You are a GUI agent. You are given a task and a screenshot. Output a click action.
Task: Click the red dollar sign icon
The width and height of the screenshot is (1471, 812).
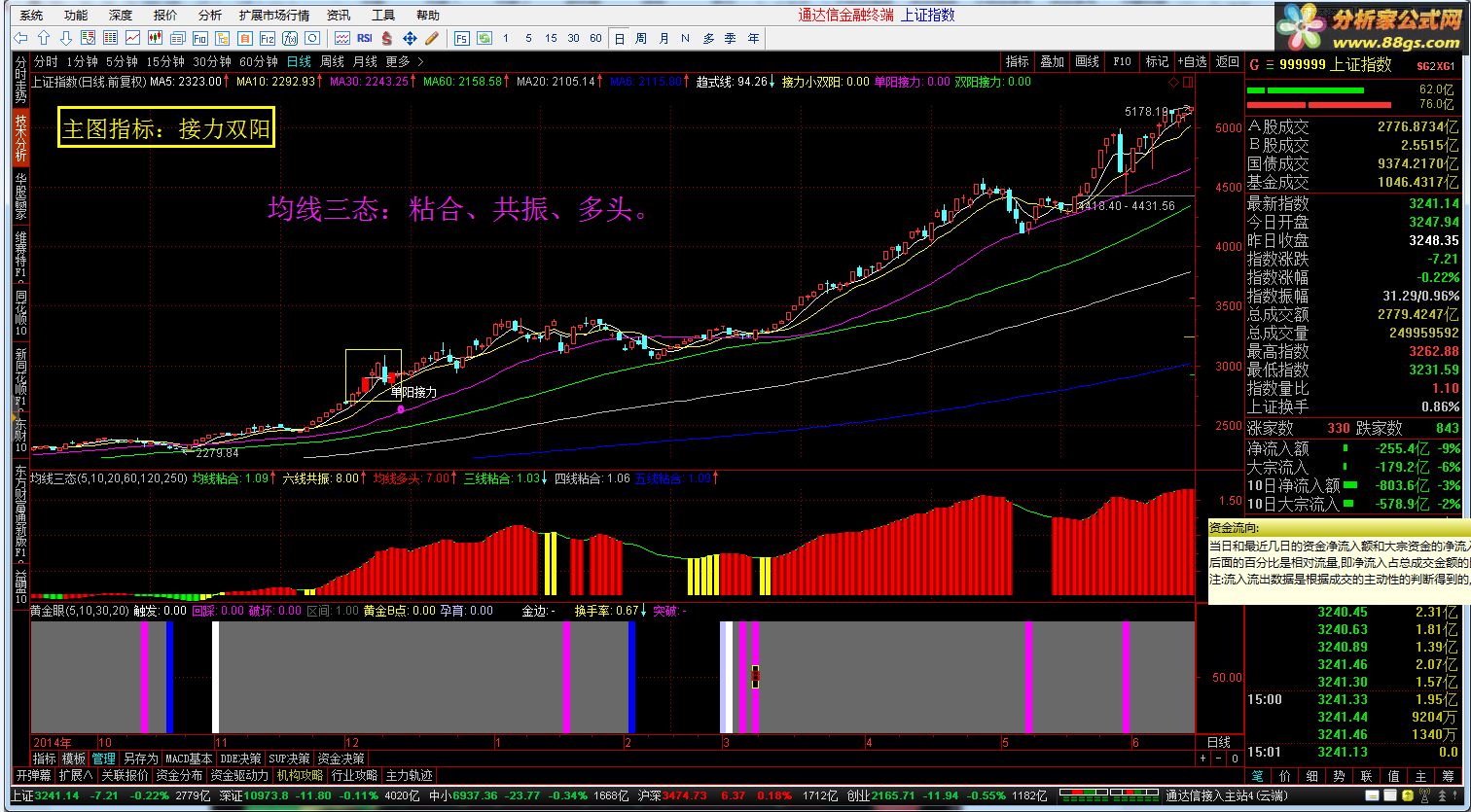[x=387, y=38]
